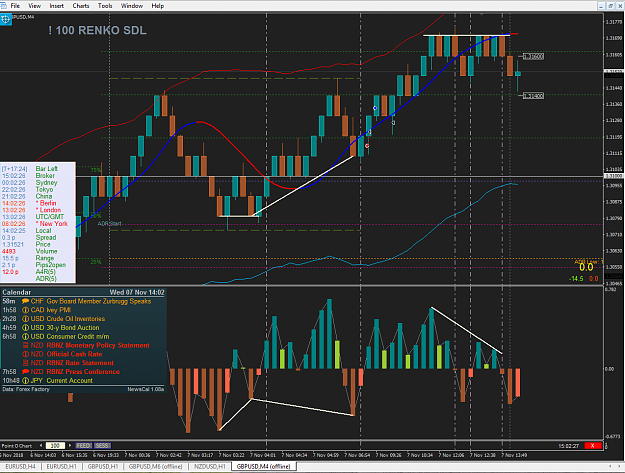Click the speech icon beside CHF Zurbrugg Speaks

click(x=26, y=301)
